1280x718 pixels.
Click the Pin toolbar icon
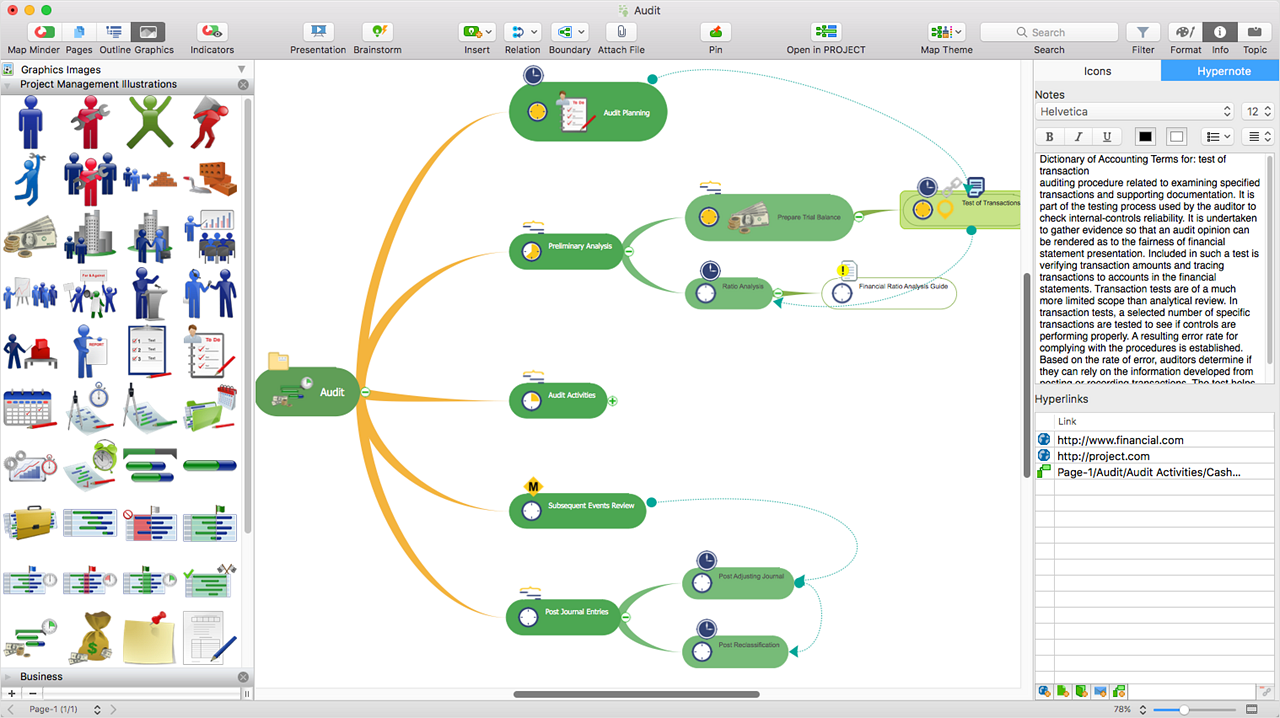click(x=715, y=32)
